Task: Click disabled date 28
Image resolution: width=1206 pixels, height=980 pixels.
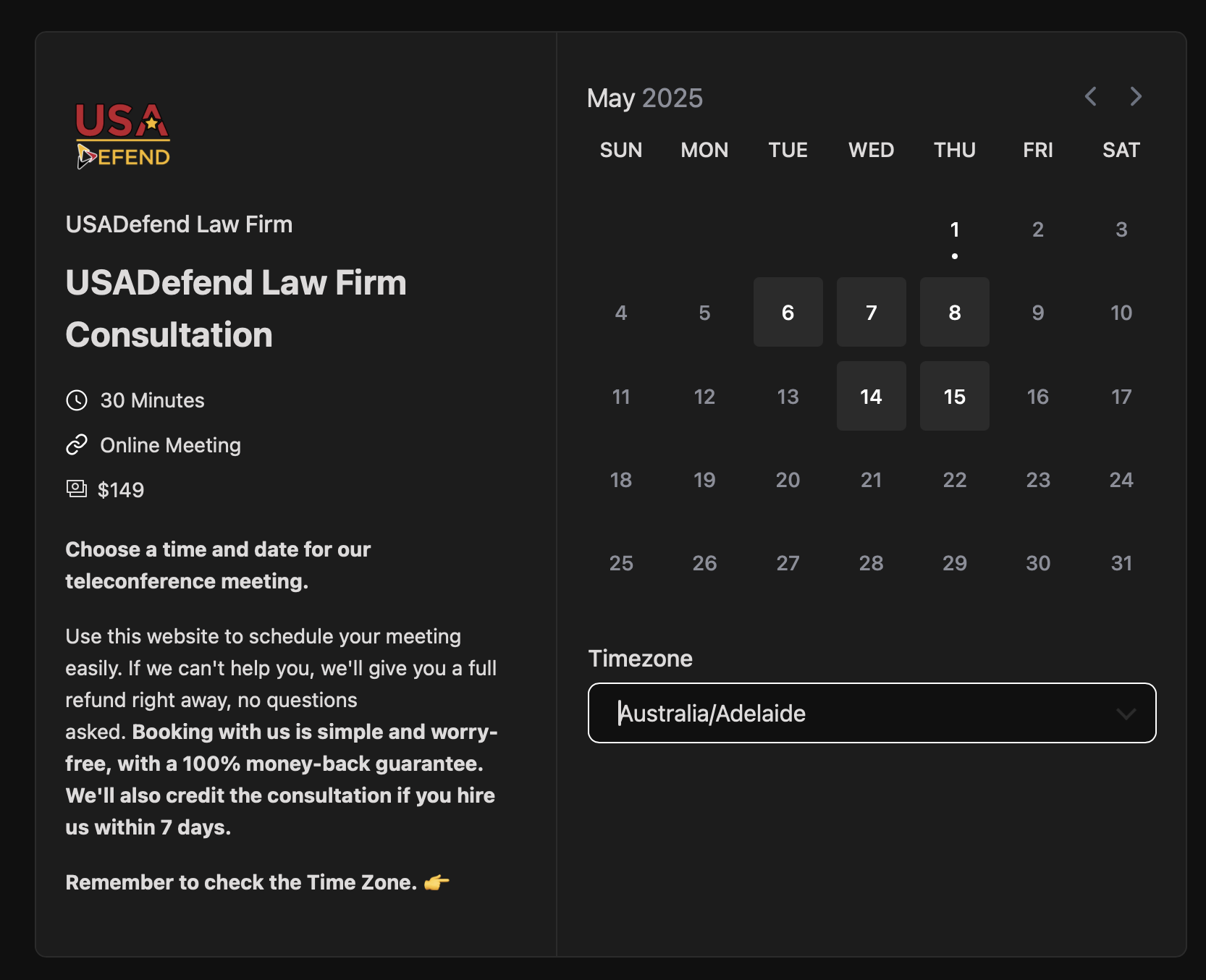Action: (872, 562)
